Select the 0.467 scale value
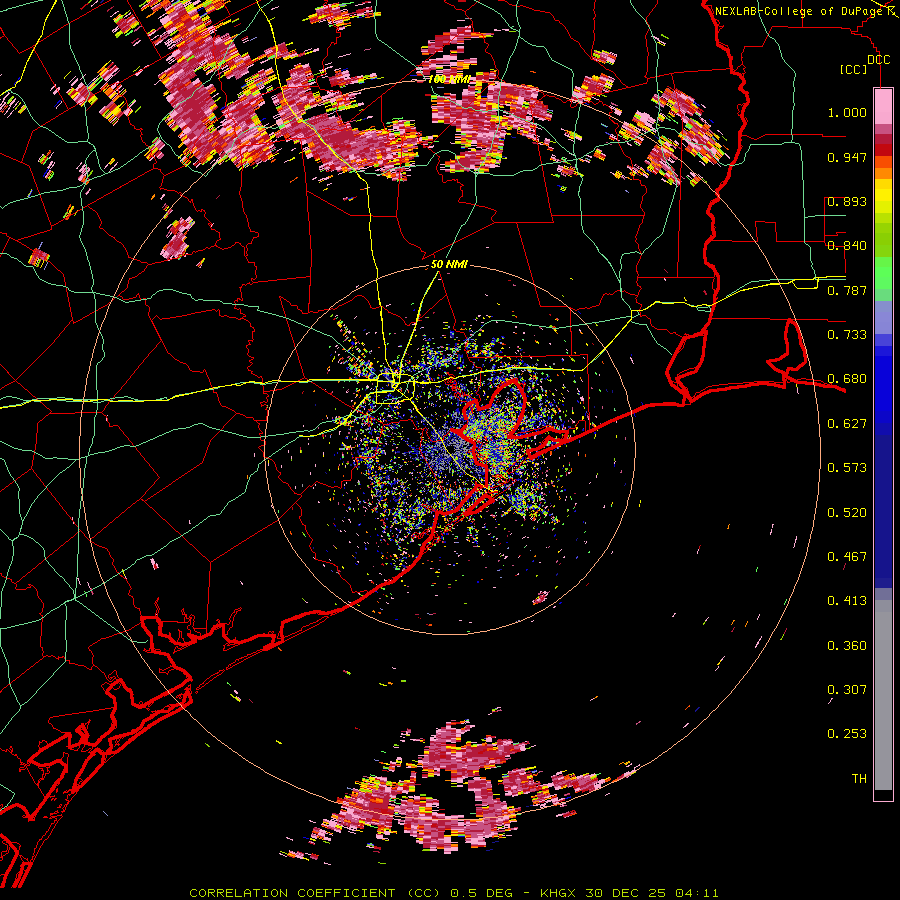The height and width of the screenshot is (900, 900). click(847, 557)
